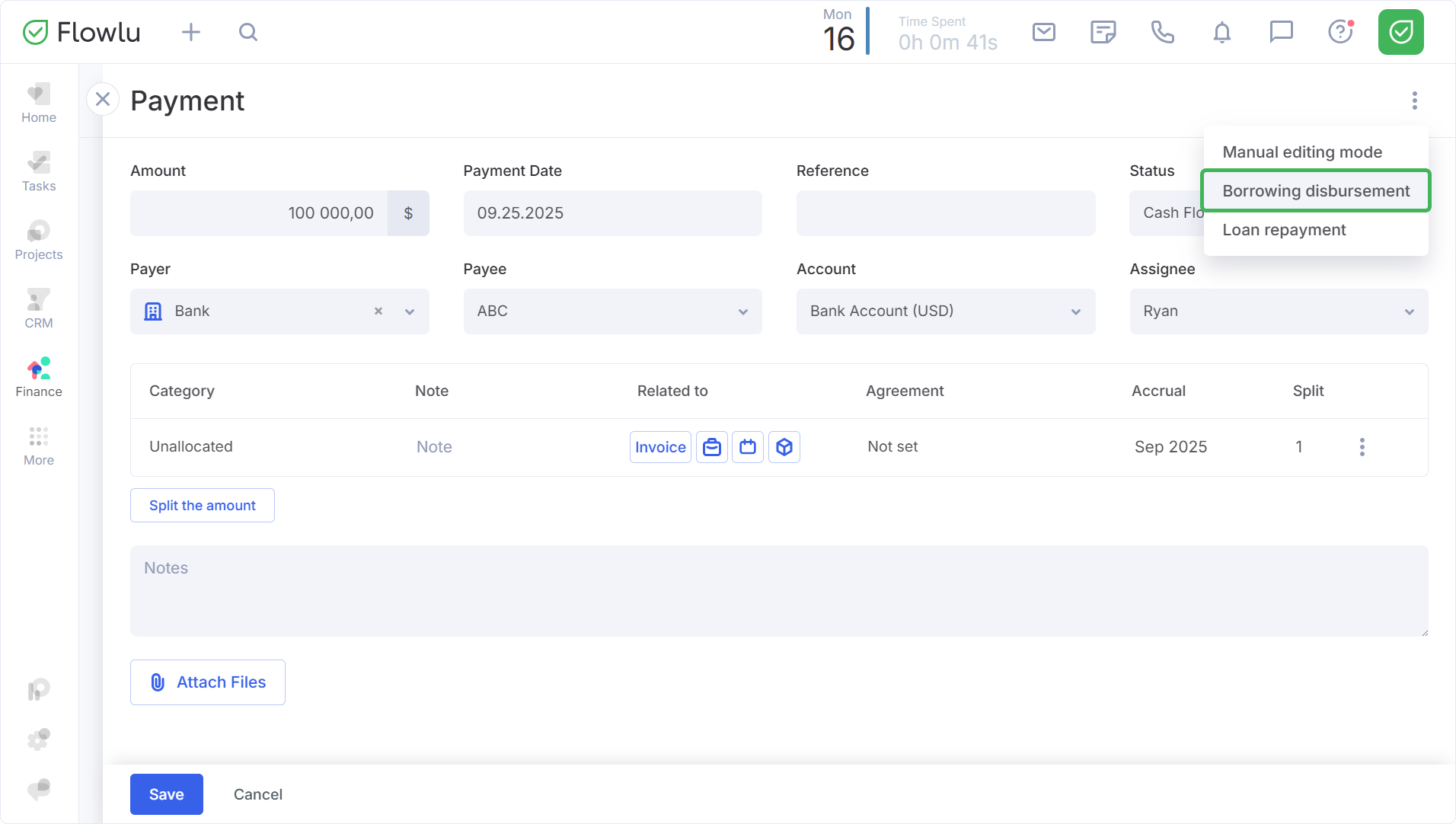Choose Loan repayment from menu
The image size is (1456, 824).
coord(1284,230)
